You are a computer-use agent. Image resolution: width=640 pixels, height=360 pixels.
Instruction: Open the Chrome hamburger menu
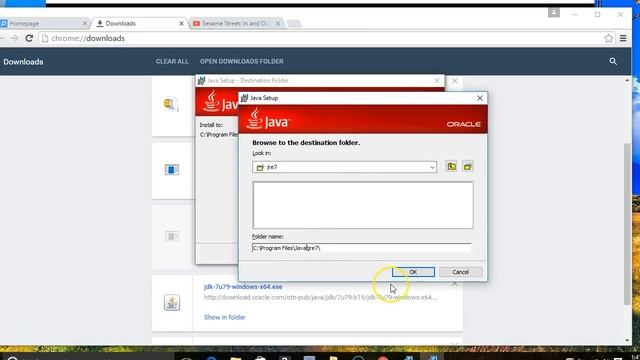[x=623, y=38]
